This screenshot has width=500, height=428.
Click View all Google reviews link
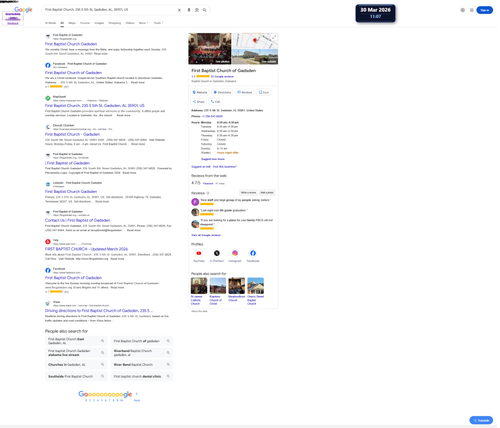206,235
